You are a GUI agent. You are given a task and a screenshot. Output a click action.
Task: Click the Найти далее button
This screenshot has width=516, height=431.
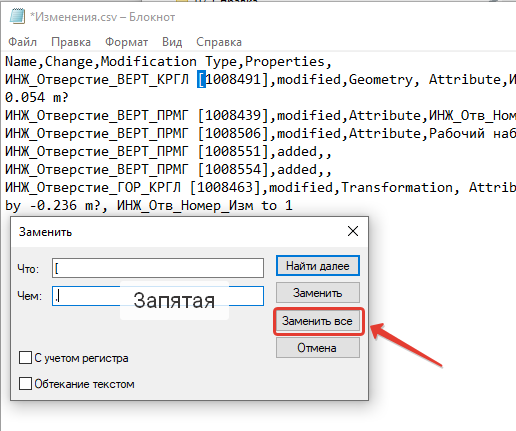[318, 266]
